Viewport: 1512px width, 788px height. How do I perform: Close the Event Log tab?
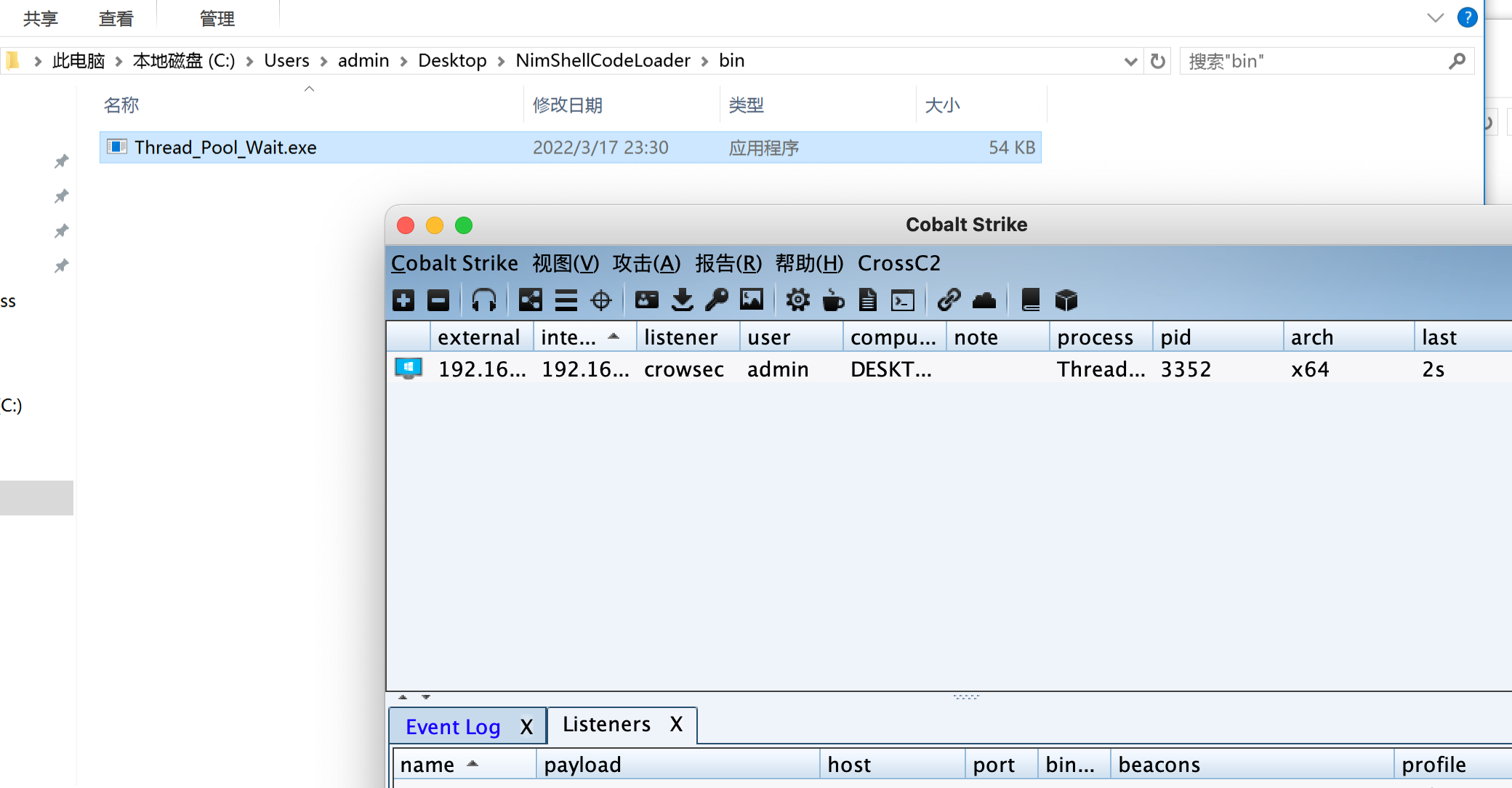[x=527, y=727]
